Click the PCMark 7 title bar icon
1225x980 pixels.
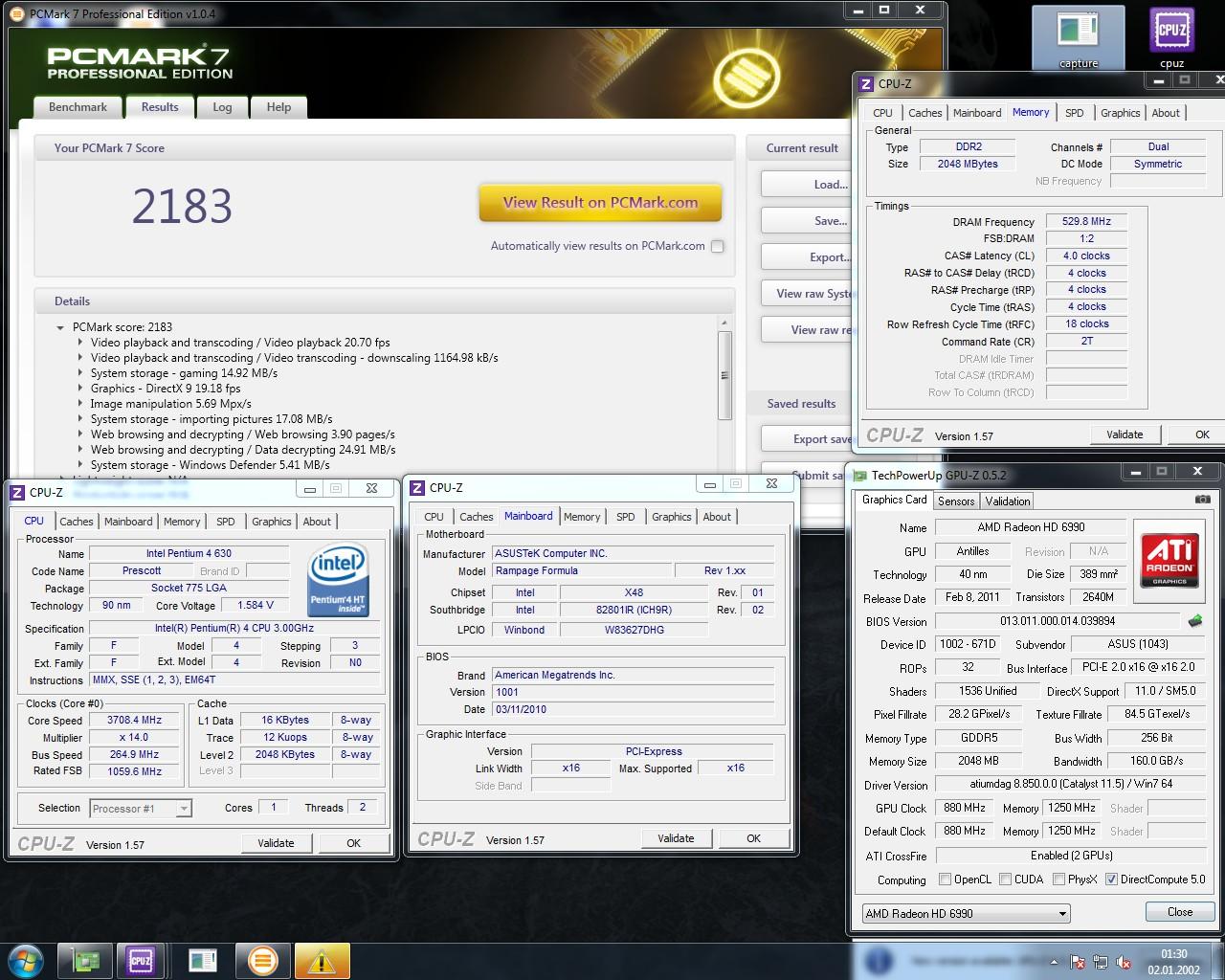click(x=18, y=13)
